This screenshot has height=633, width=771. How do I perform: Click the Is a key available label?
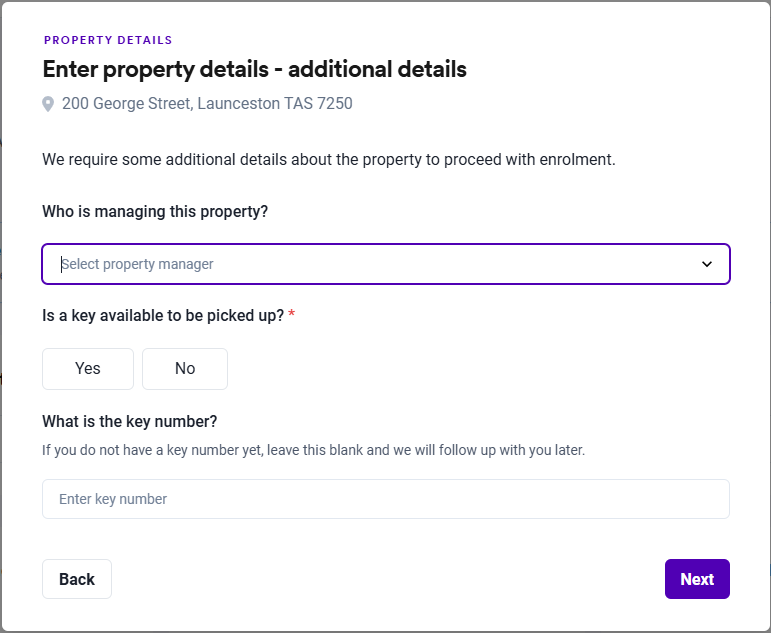point(163,316)
